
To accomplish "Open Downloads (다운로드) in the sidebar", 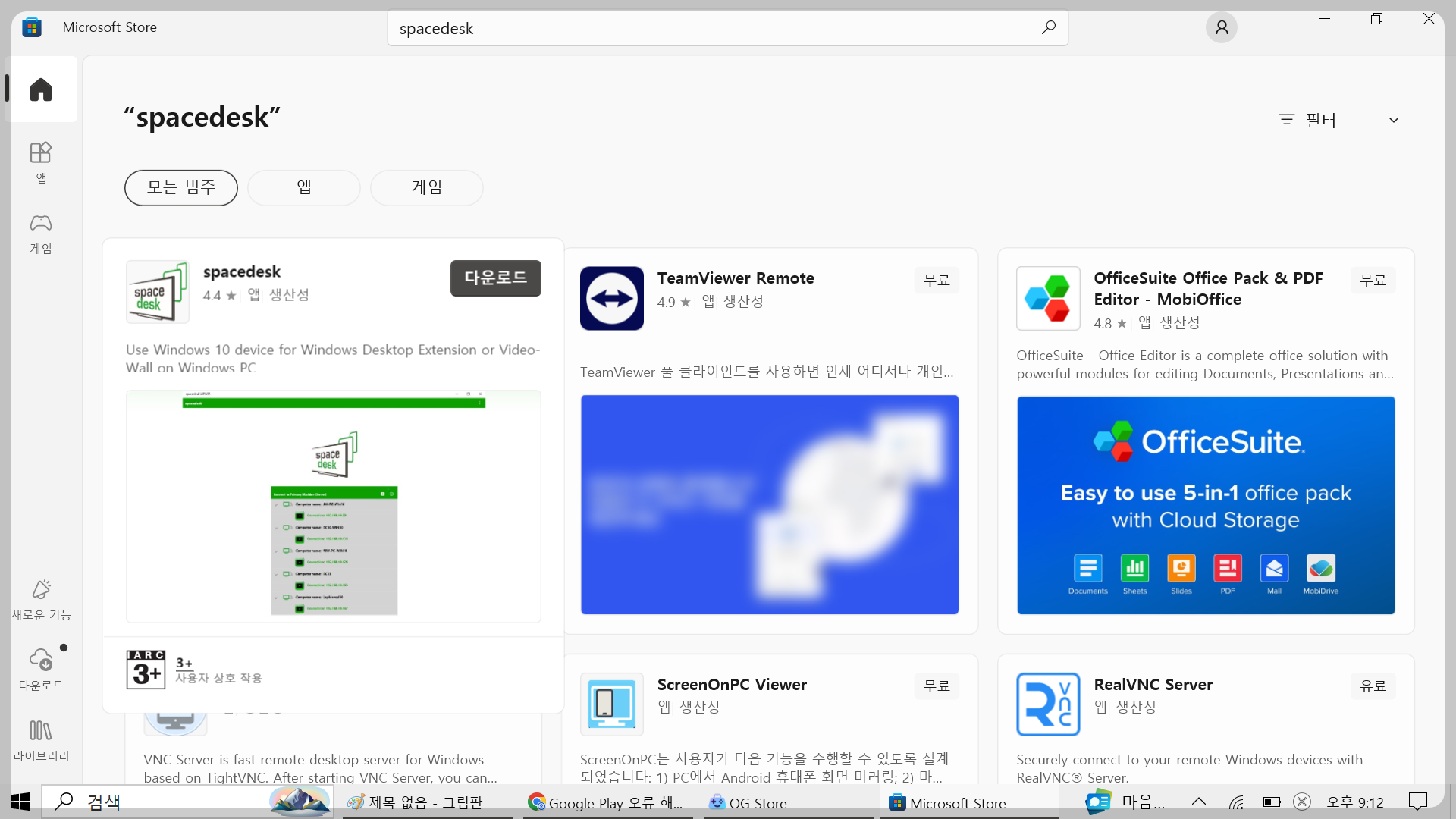I will click(x=41, y=669).
